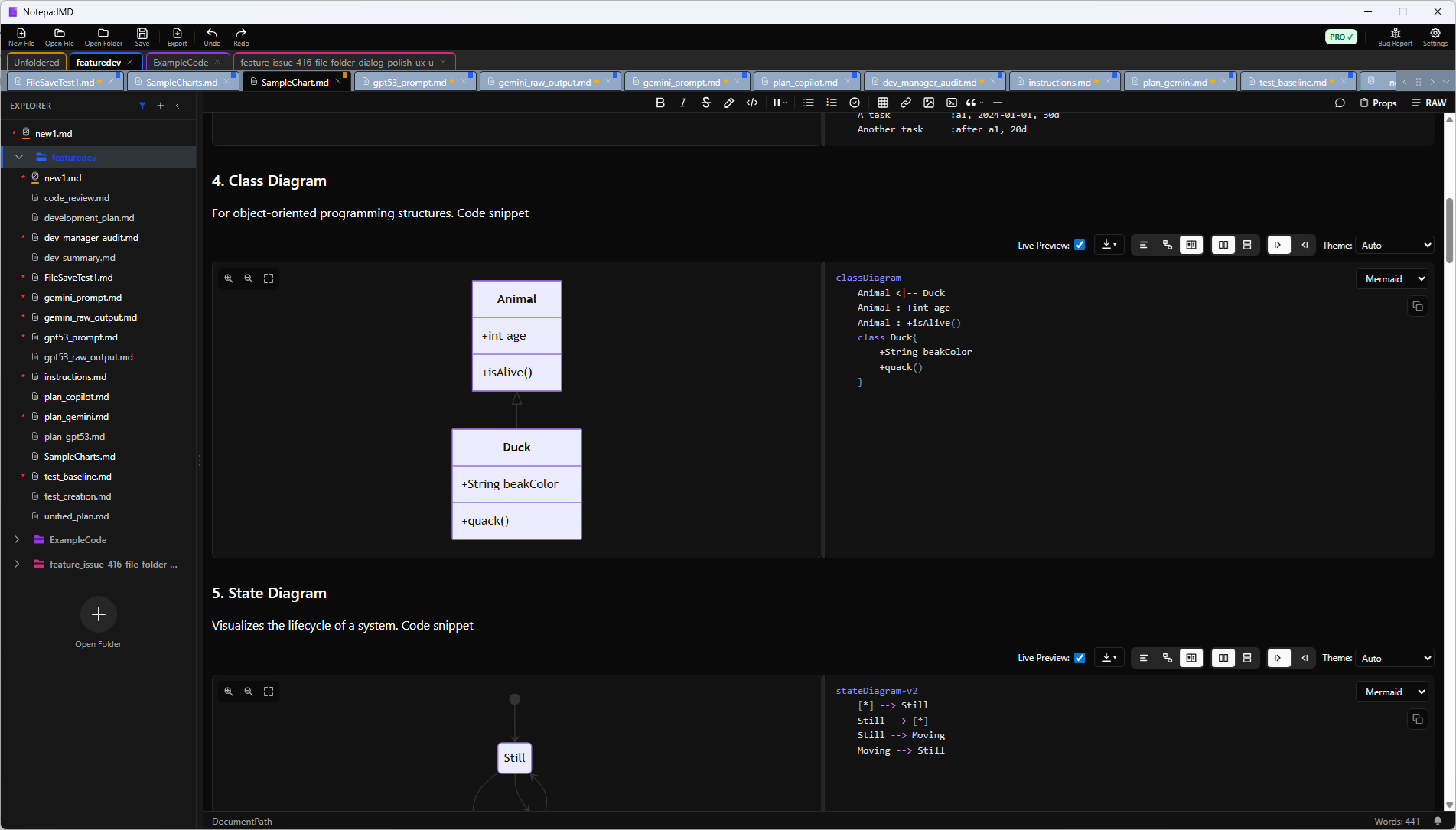This screenshot has height=830, width=1456.
Task: Insert a task checklist
Action: 855,103
